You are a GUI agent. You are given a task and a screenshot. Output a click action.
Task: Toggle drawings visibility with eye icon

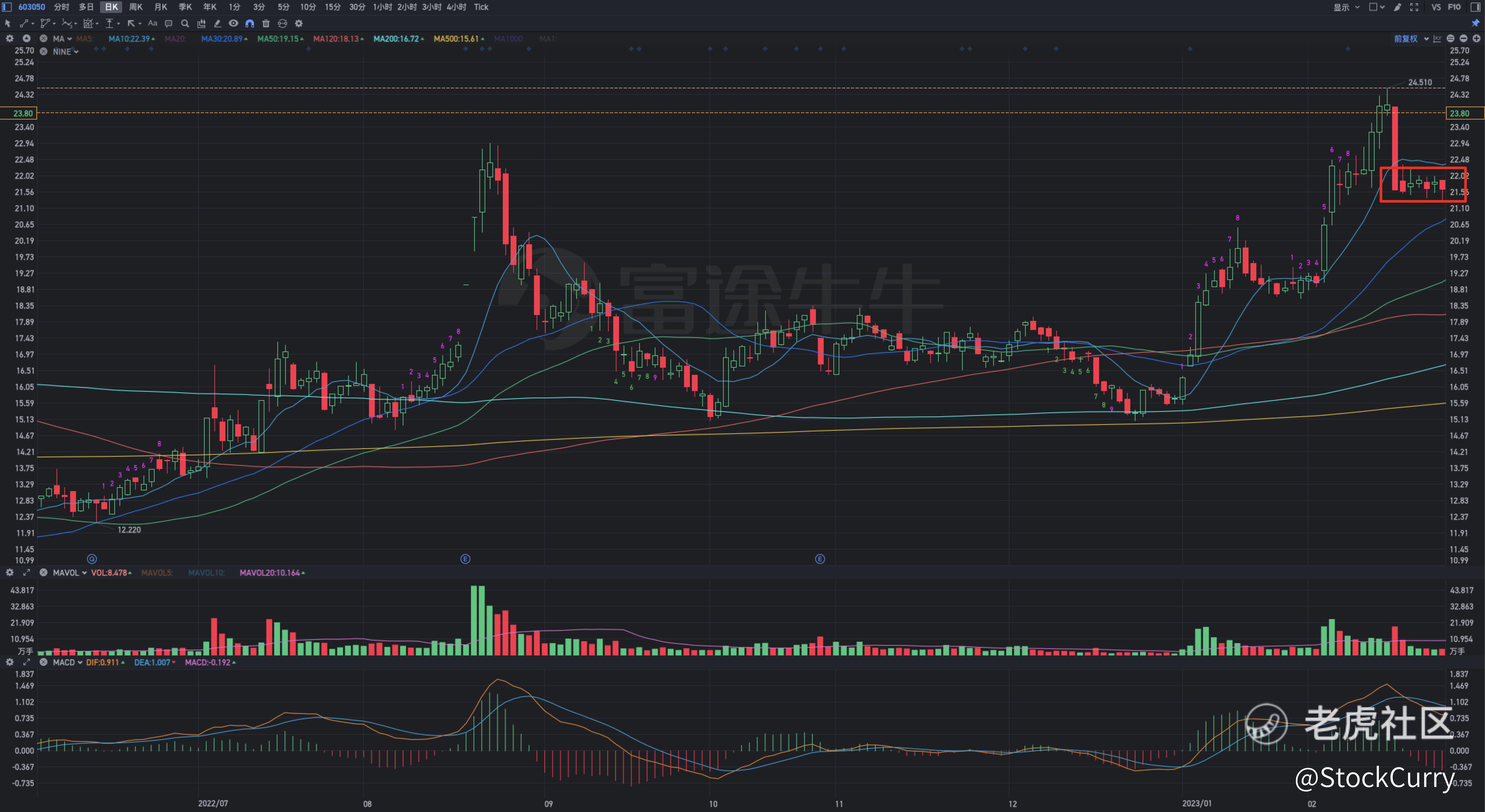[x=234, y=24]
